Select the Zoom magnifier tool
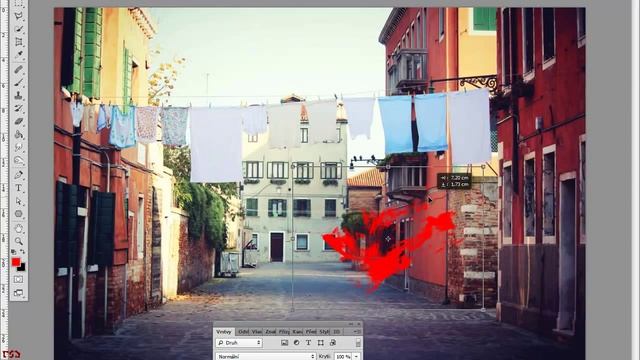 point(18,241)
